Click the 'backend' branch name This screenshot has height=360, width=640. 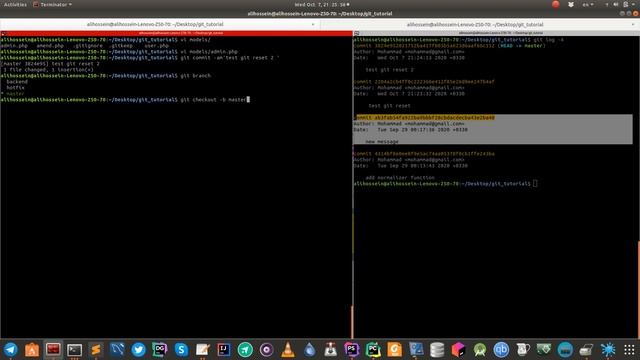pyautogui.click(x=17, y=82)
